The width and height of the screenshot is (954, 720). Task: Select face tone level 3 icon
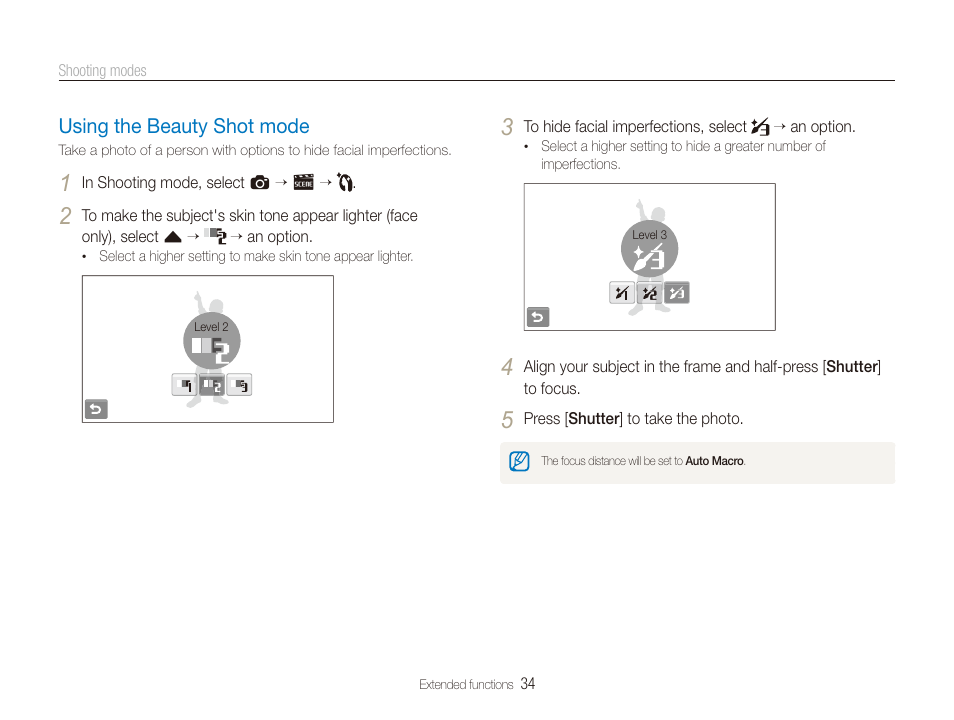(240, 385)
